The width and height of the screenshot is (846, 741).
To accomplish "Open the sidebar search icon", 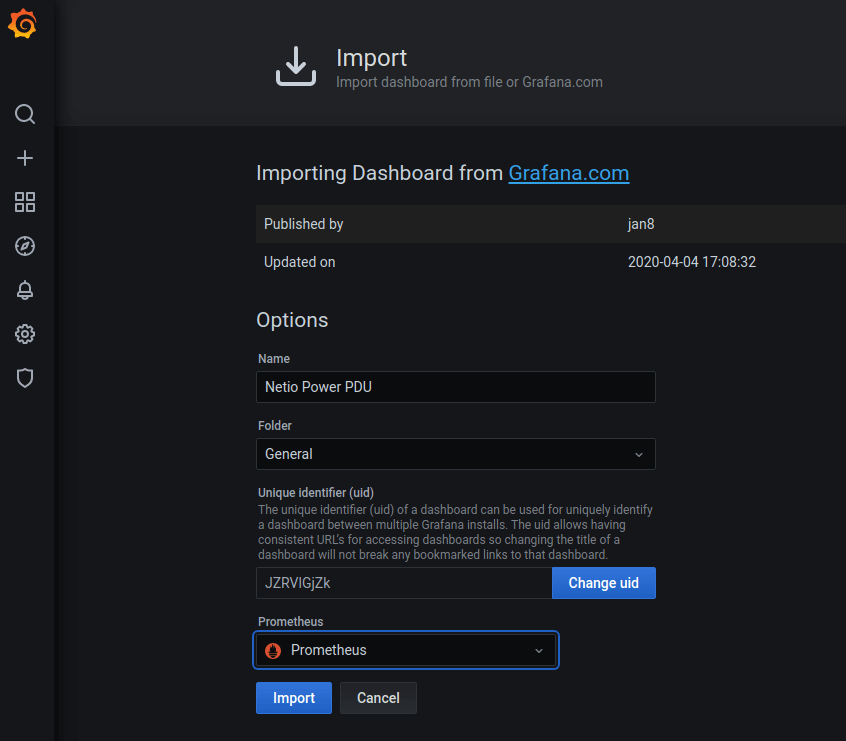I will 25,114.
